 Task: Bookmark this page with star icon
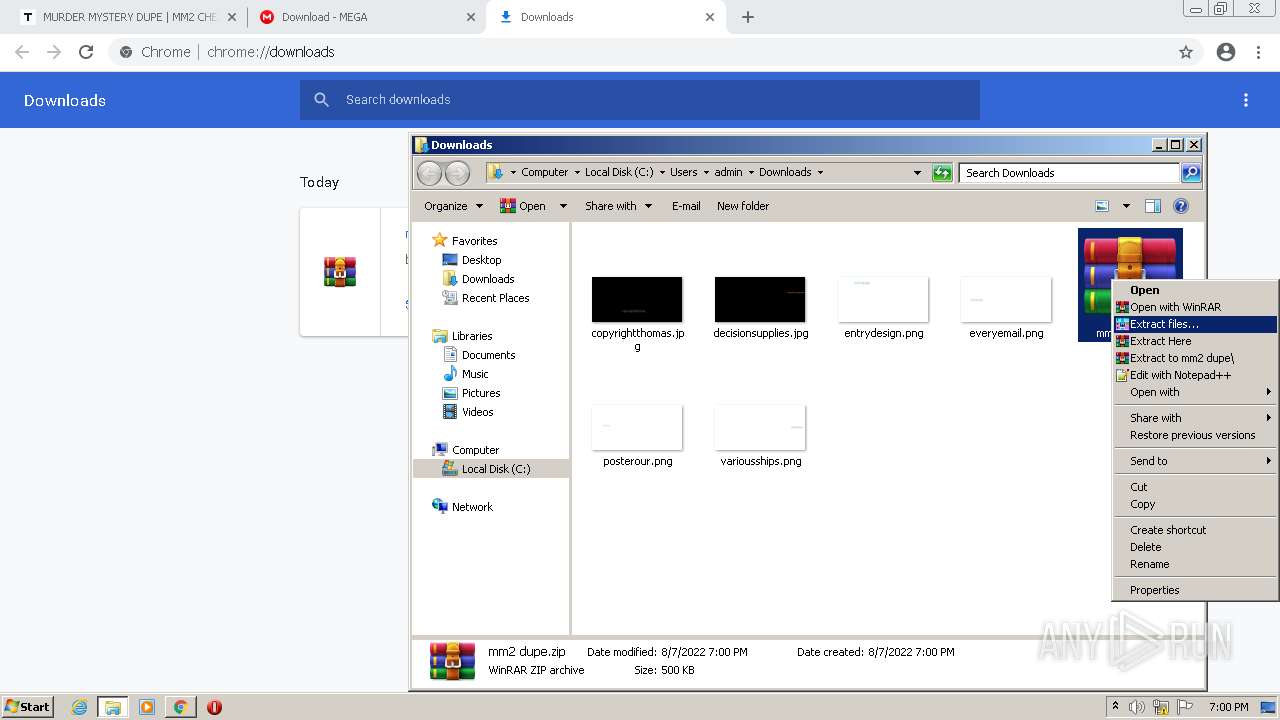(1186, 52)
